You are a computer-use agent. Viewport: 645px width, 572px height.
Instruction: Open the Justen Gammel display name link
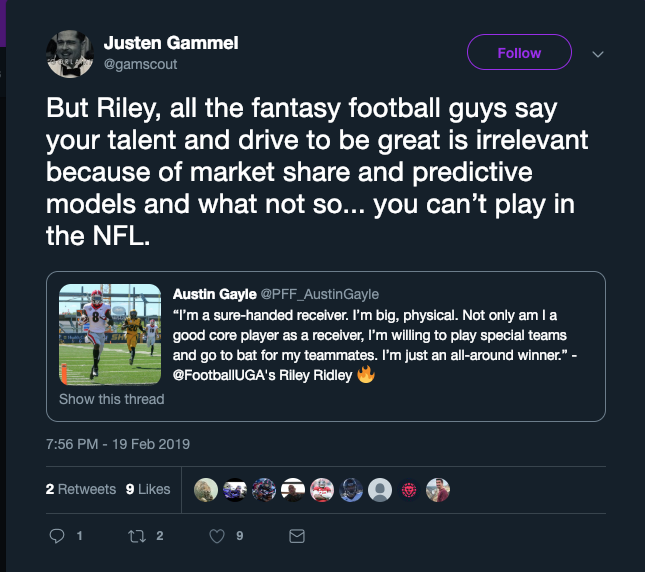tap(171, 44)
